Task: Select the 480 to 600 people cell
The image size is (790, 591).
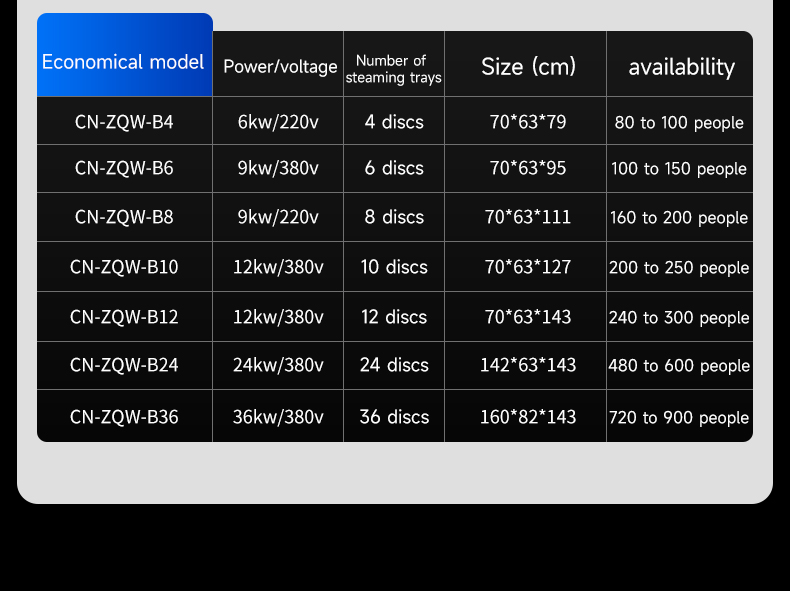Action: pos(679,366)
